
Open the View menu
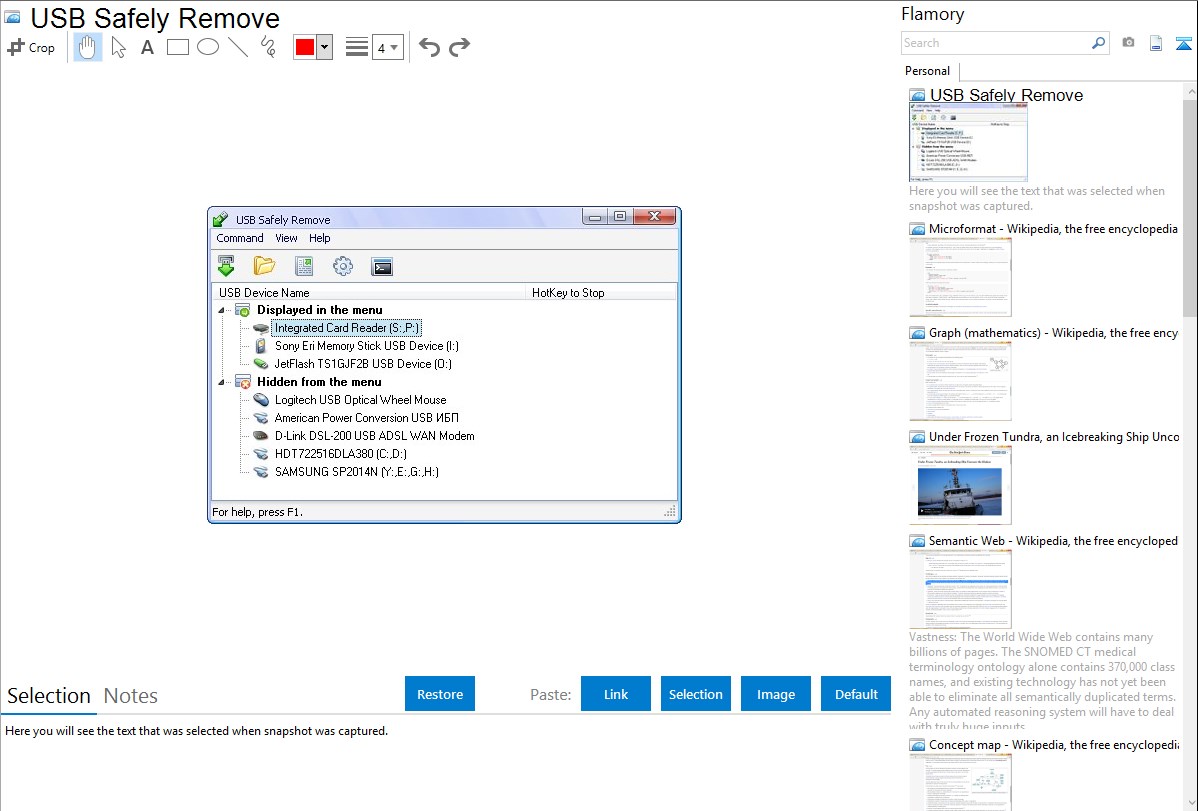point(287,238)
